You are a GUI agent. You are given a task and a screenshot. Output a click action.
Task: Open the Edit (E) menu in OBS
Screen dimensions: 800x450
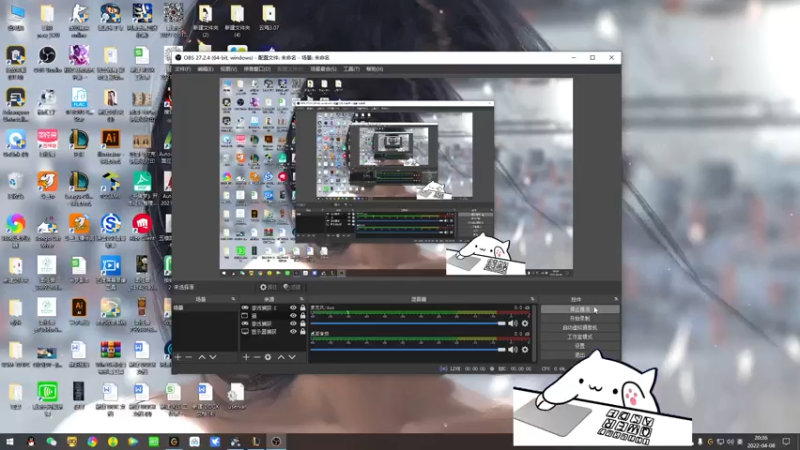point(205,69)
